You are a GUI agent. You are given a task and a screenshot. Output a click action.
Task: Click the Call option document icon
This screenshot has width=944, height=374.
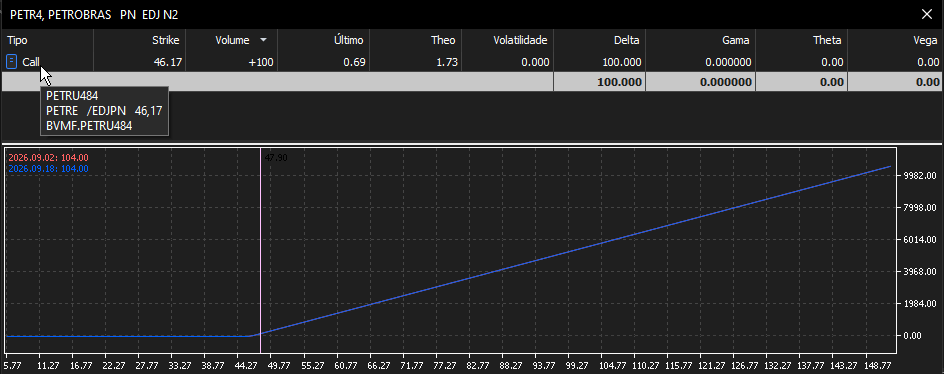pos(11,61)
